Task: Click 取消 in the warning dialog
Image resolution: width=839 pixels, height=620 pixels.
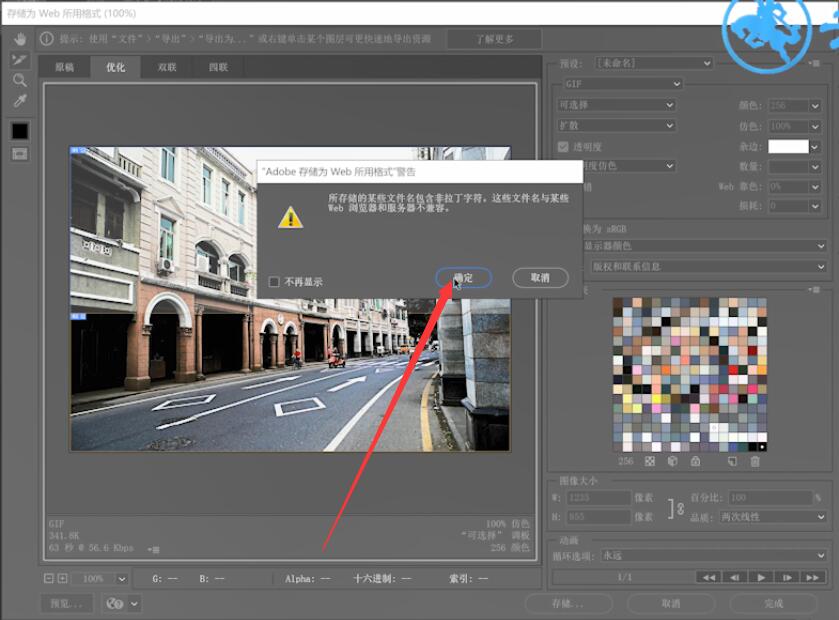Action: pos(540,278)
